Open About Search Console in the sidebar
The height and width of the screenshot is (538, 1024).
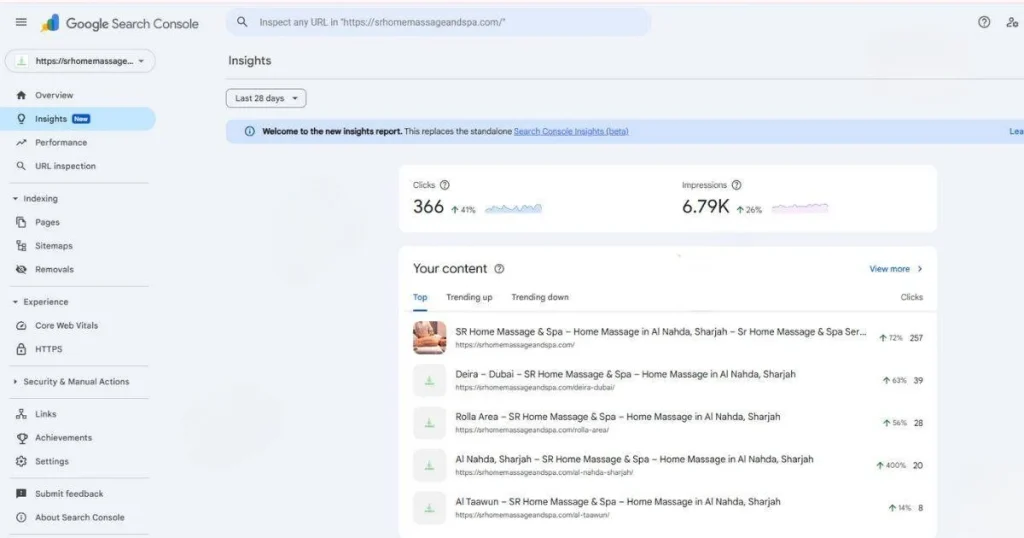click(x=80, y=517)
